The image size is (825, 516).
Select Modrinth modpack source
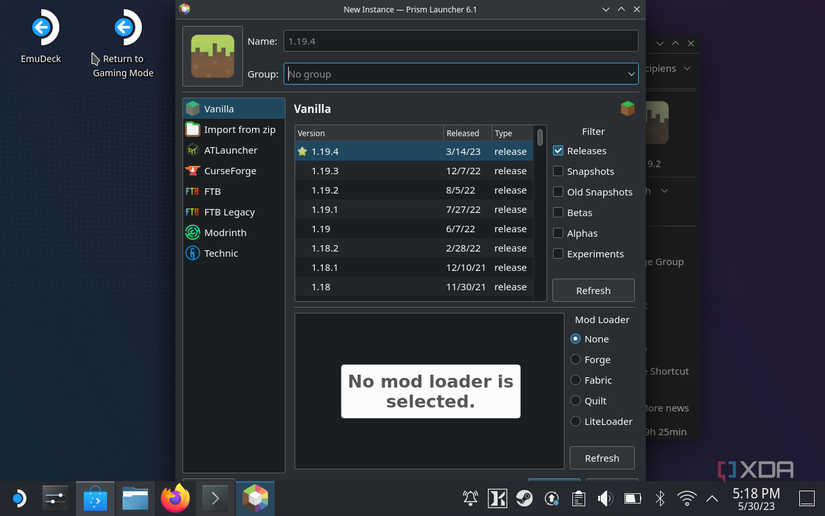pyautogui.click(x=234, y=232)
